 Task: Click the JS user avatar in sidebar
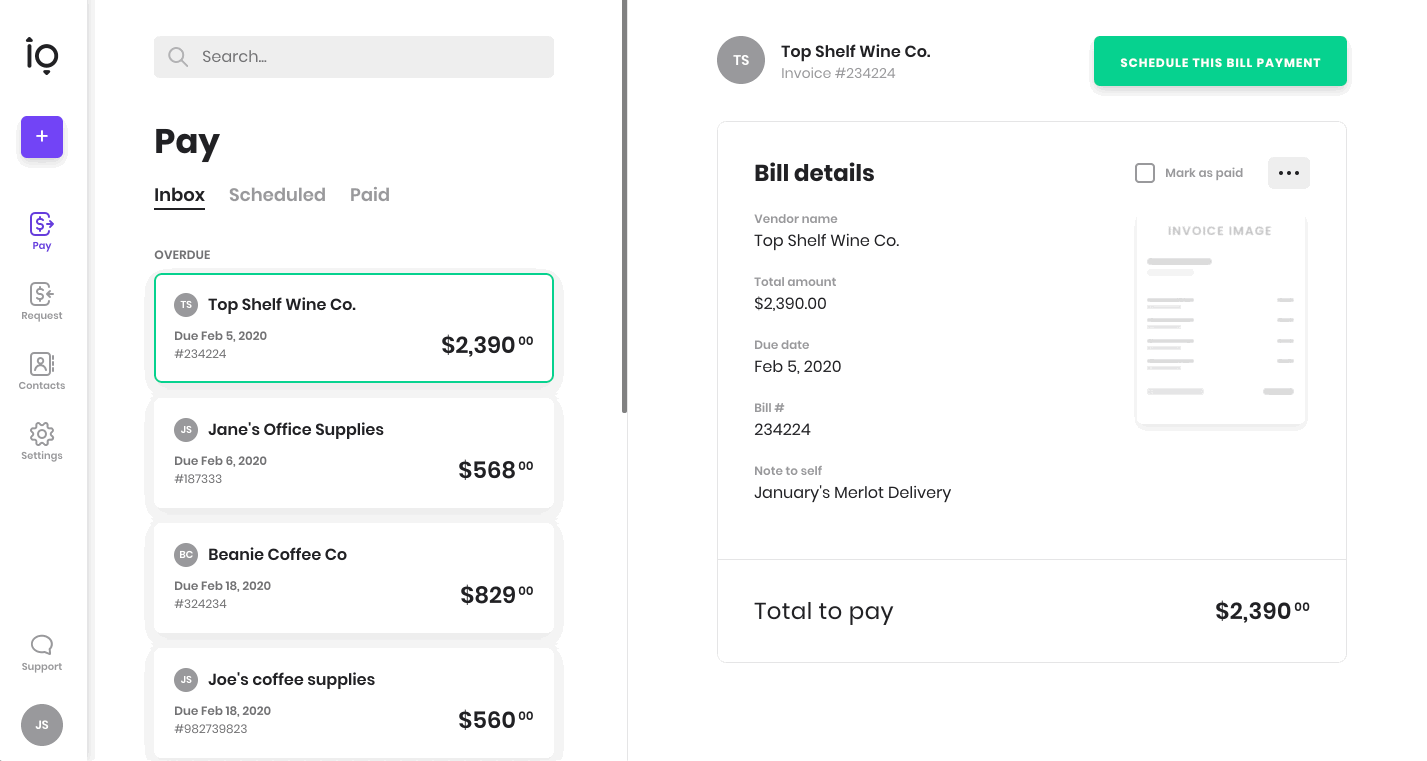42,725
